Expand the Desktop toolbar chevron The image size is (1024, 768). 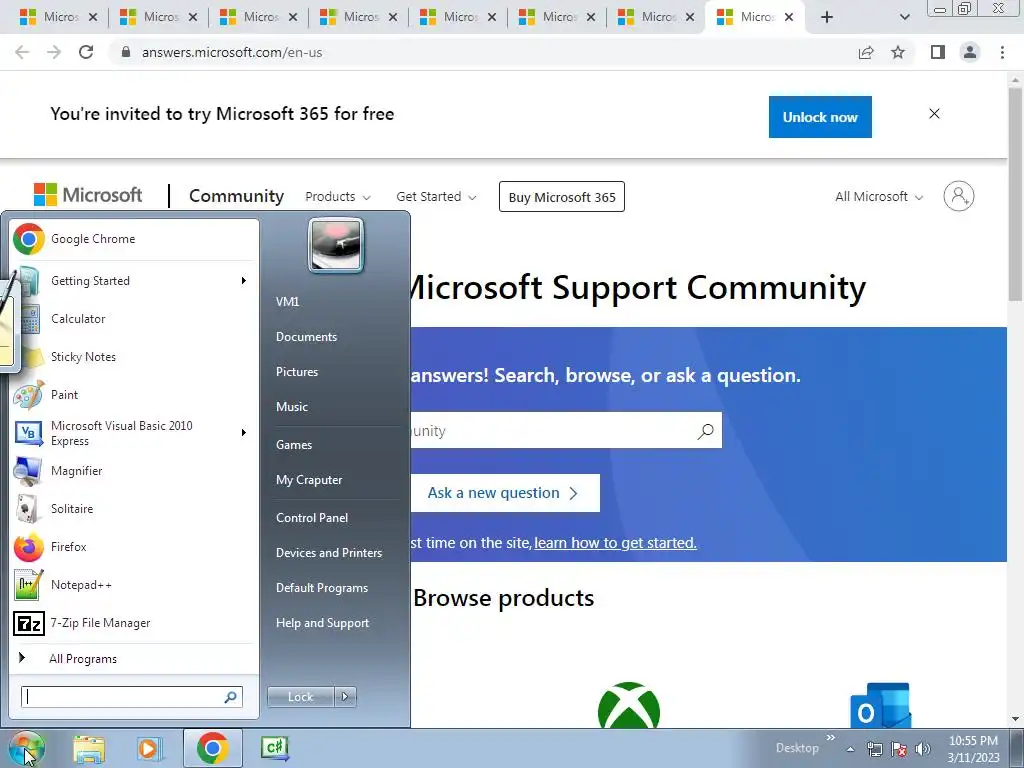coord(831,738)
